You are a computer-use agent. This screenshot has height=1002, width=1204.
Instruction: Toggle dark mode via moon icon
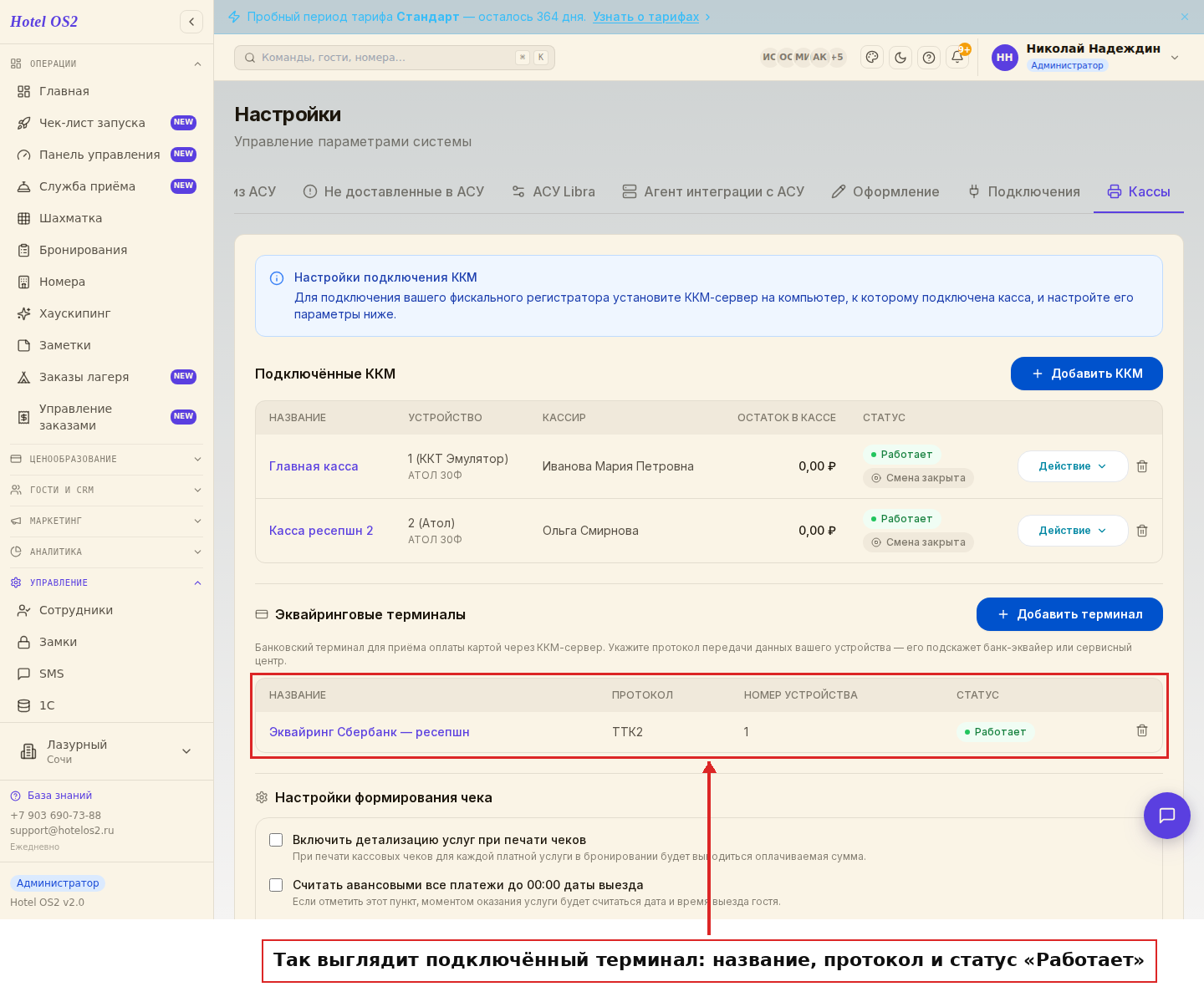pyautogui.click(x=900, y=58)
